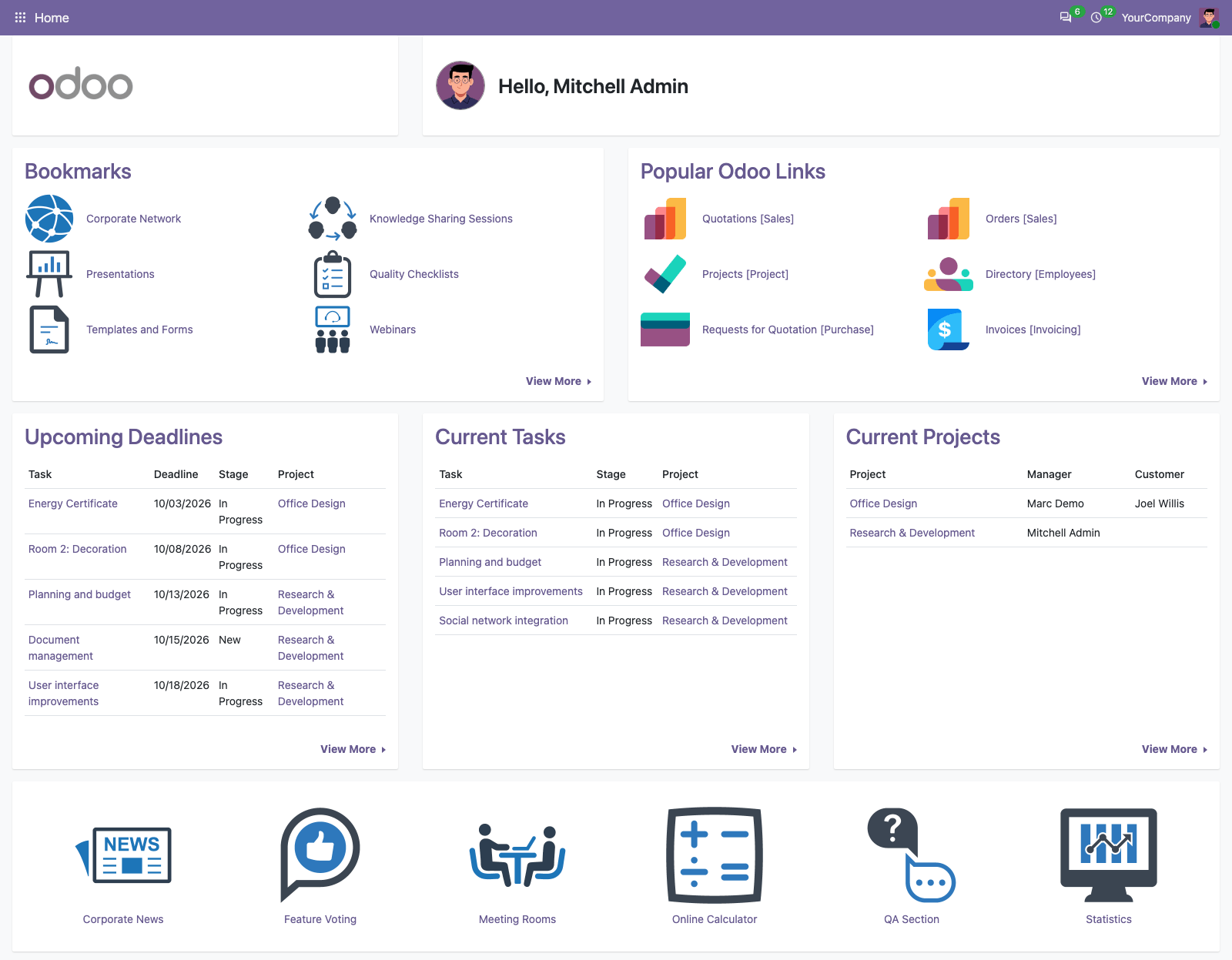
Task: Expand Upcoming Deadlines View More
Action: point(353,749)
